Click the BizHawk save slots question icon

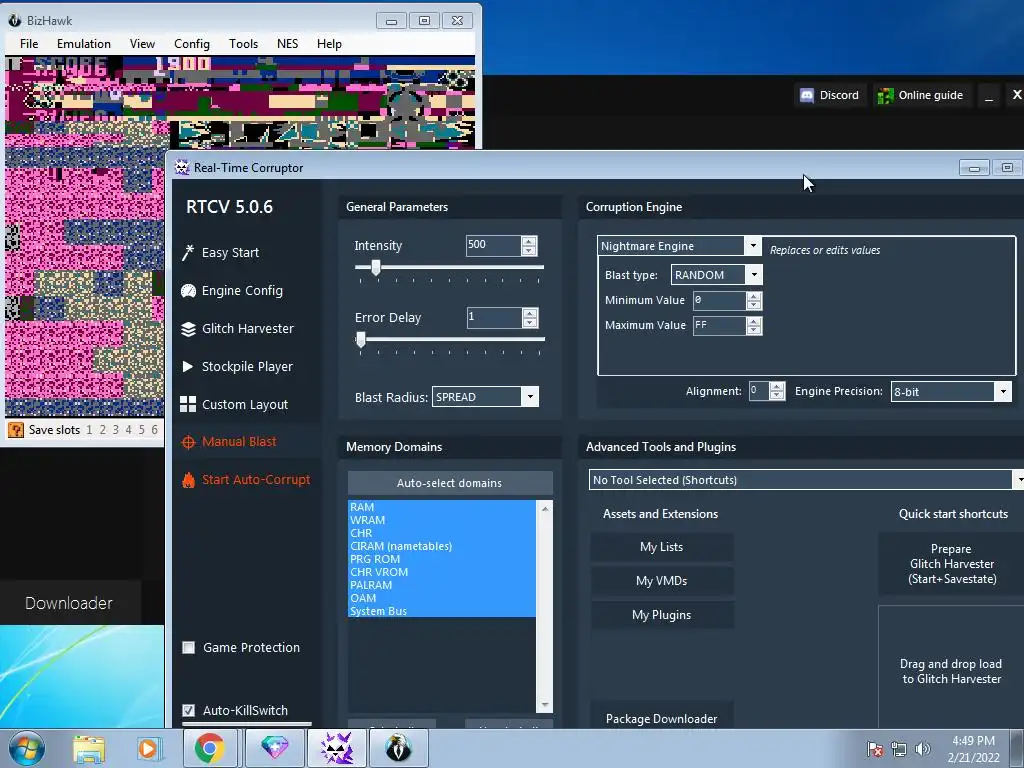(x=16, y=430)
